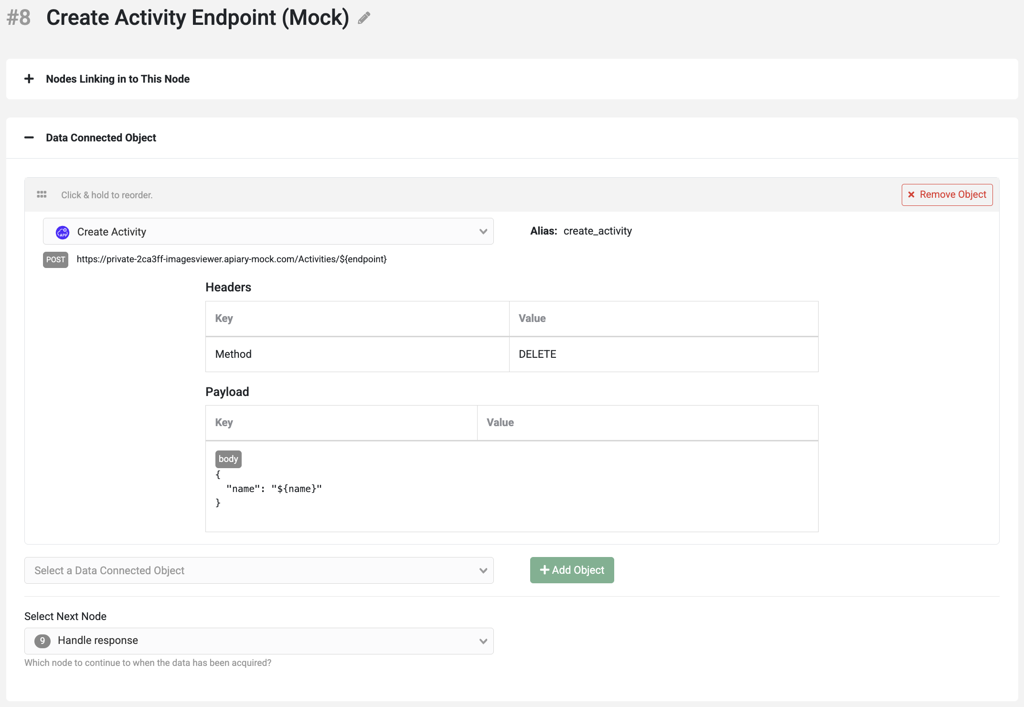This screenshot has height=707, width=1024.
Task: Click the Add Object button
Action: coord(571,570)
